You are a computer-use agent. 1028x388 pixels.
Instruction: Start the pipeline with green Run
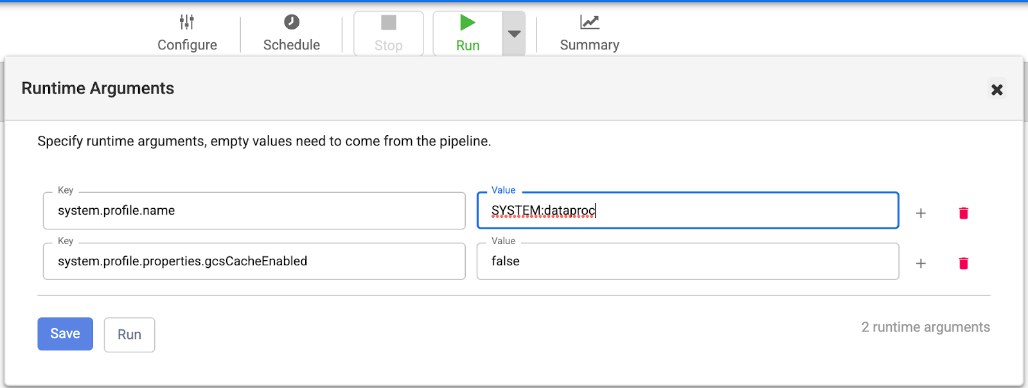tap(467, 33)
